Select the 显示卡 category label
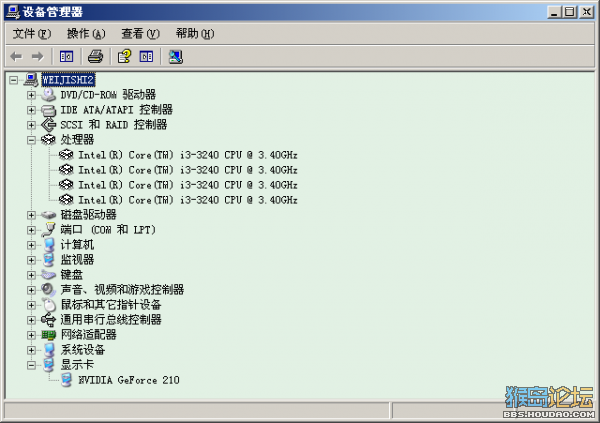600x423 pixels. [x=77, y=365]
